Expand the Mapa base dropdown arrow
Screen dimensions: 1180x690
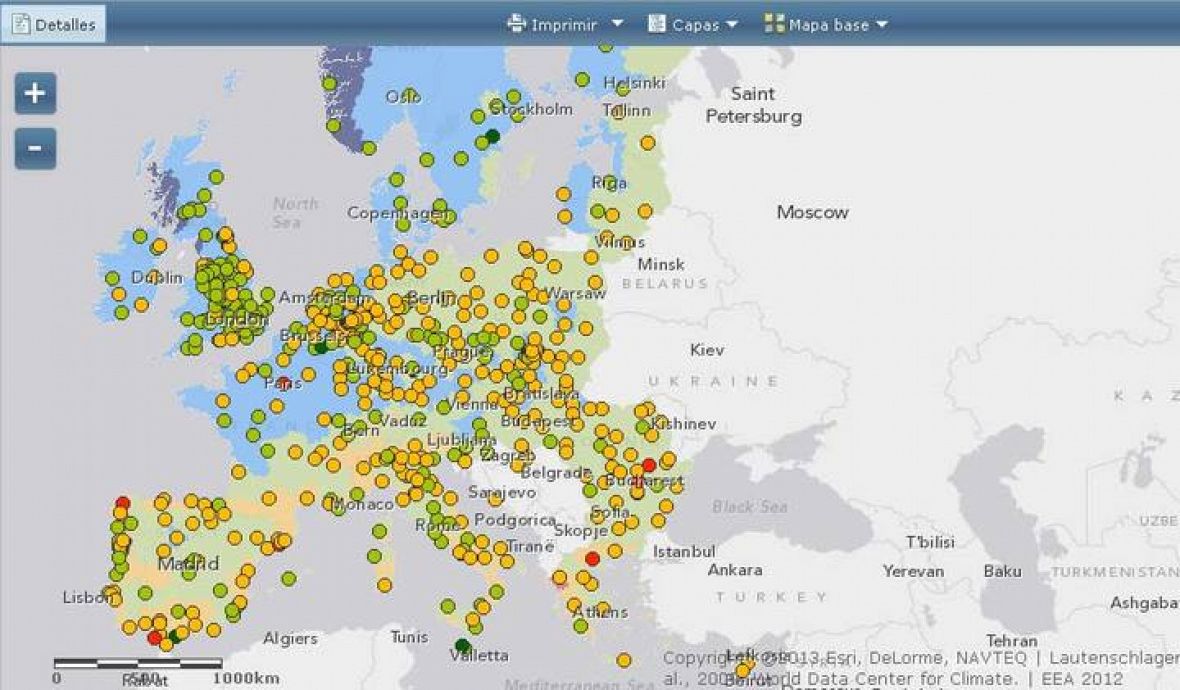[x=881, y=24]
